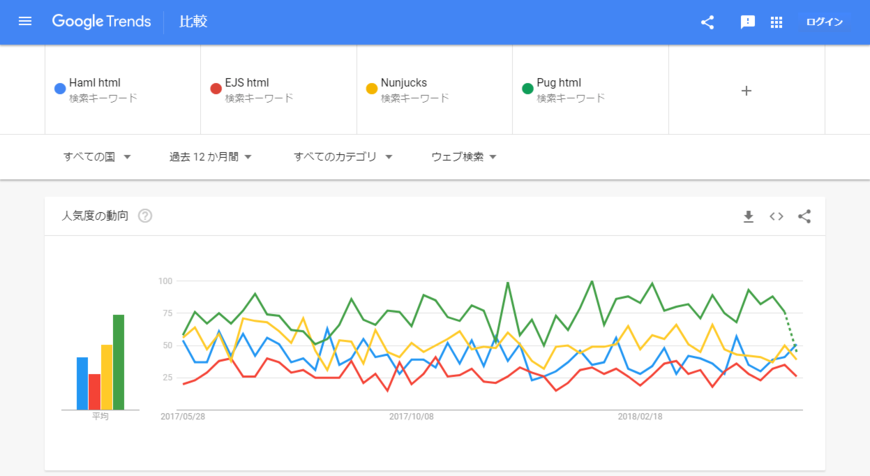Open the send feedback icon
870x476 pixels.
pos(747,22)
